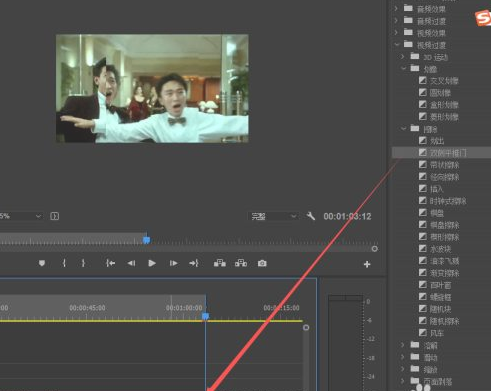The image size is (491, 391).
Task: Open the 完整 playback resolution dropdown
Action: [x=273, y=216]
